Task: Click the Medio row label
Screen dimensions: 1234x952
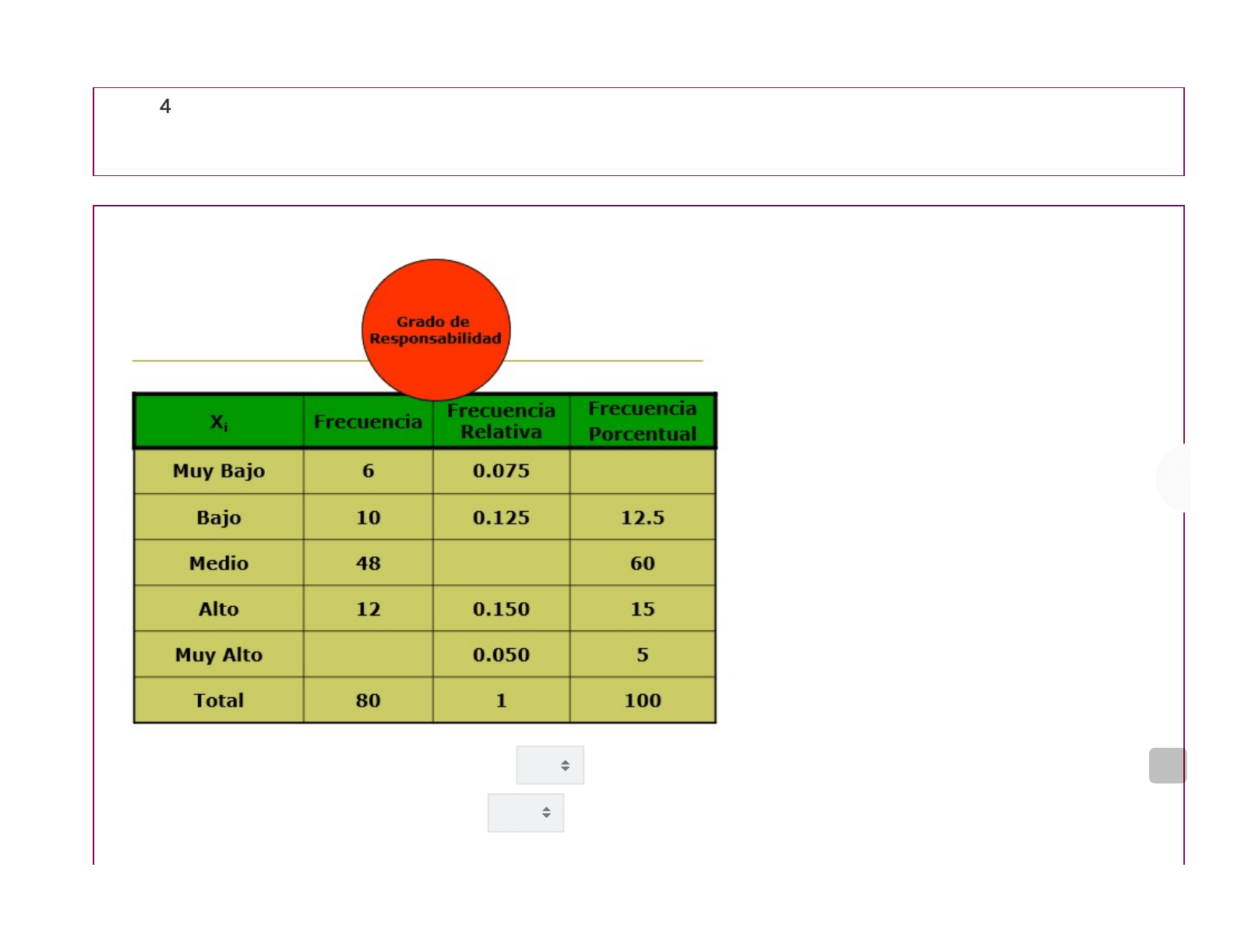Action: 219,563
